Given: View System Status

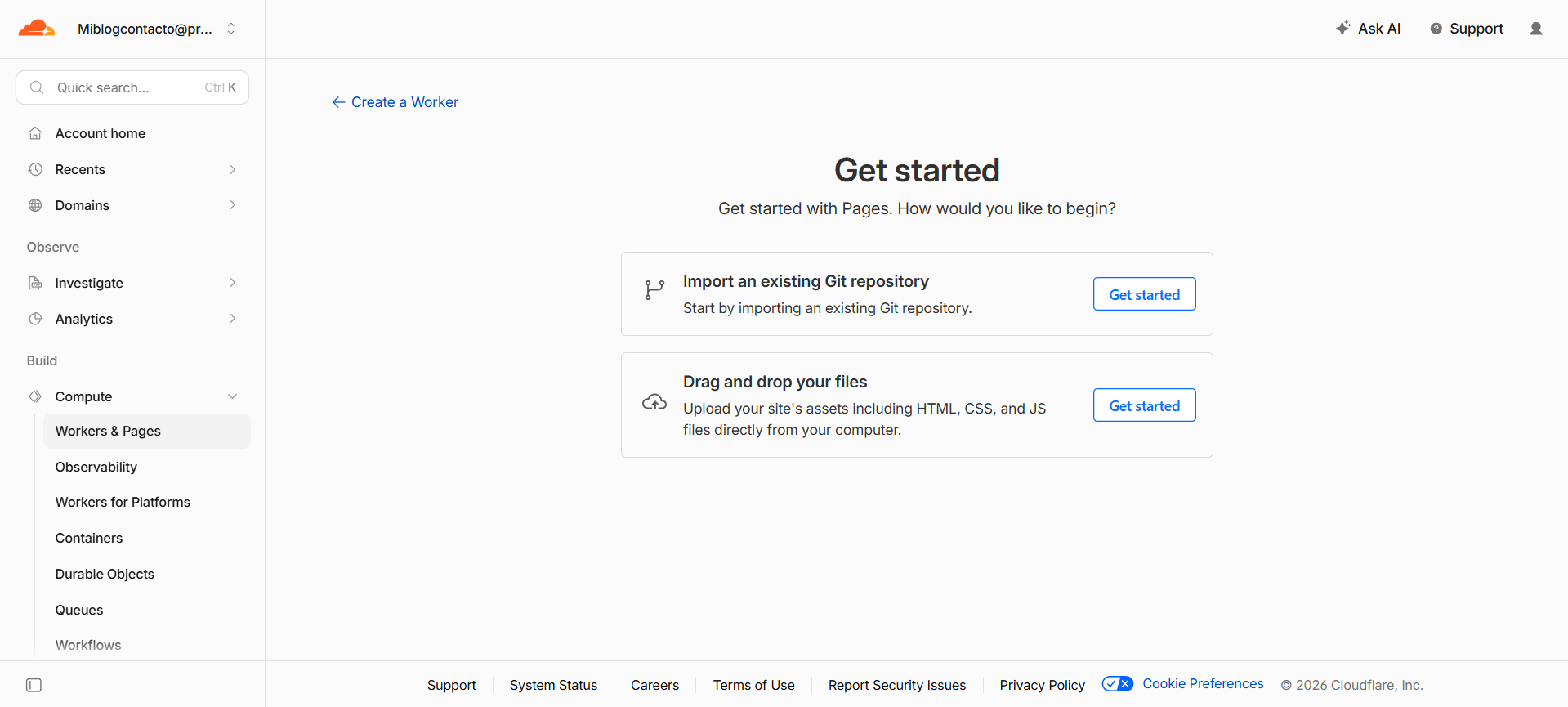Looking at the screenshot, I should point(553,685).
